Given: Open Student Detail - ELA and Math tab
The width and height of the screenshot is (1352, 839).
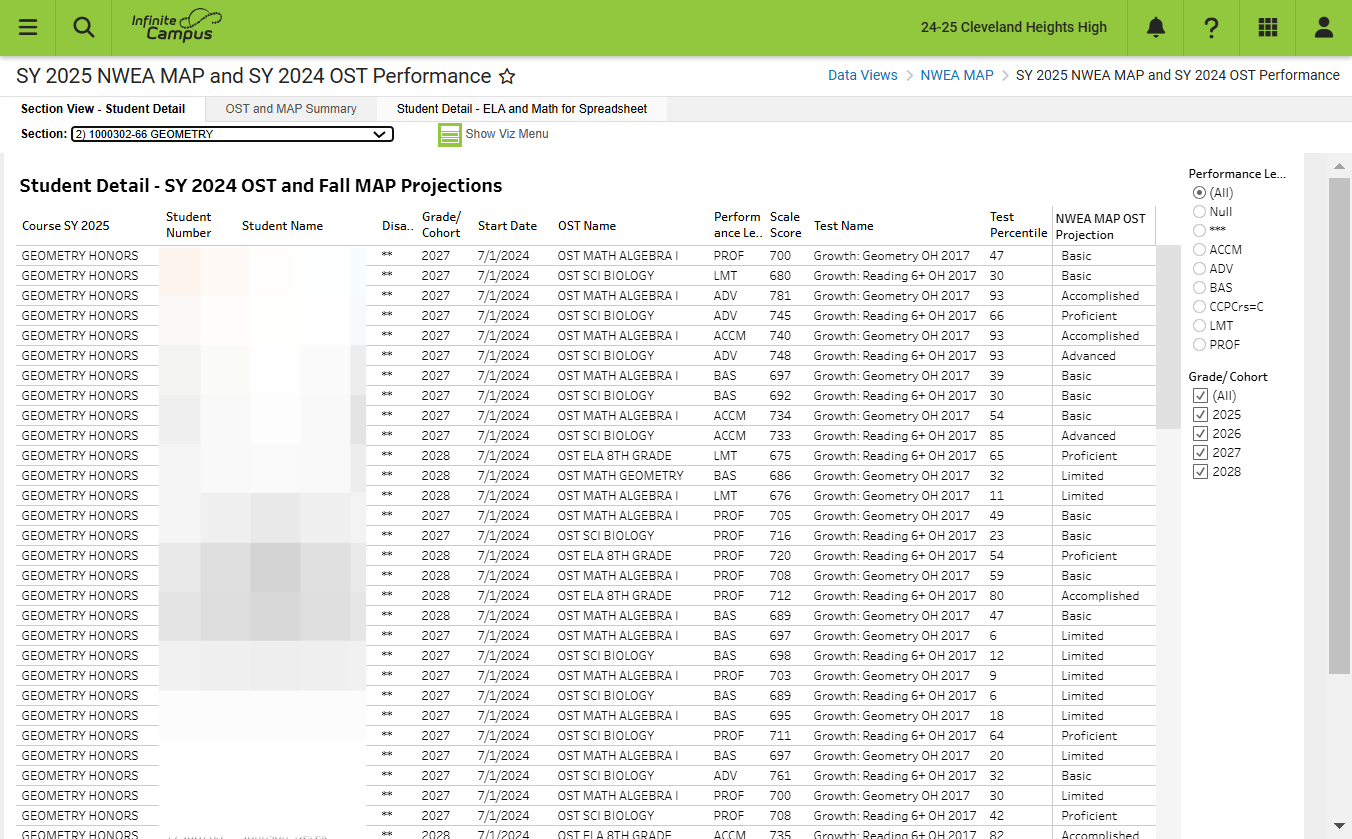Looking at the screenshot, I should [x=522, y=109].
